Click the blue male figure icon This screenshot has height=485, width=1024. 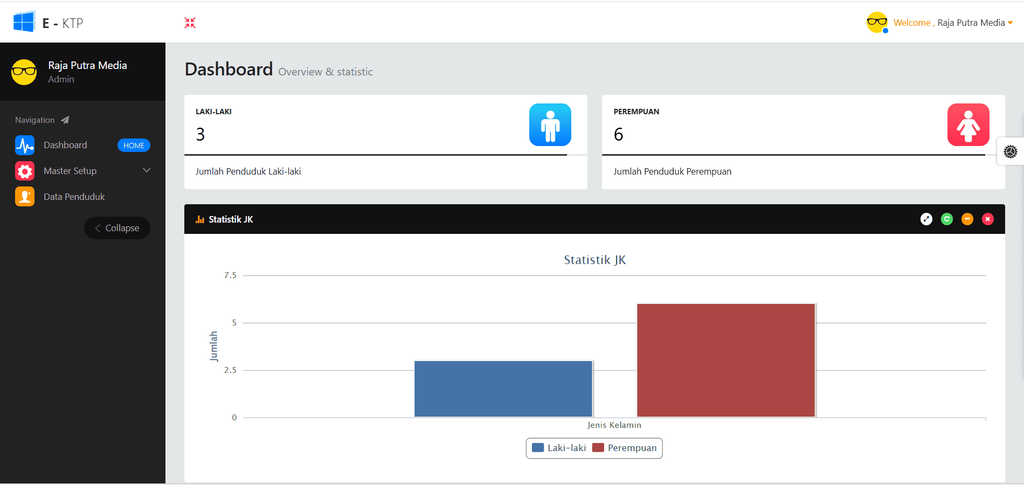550,125
